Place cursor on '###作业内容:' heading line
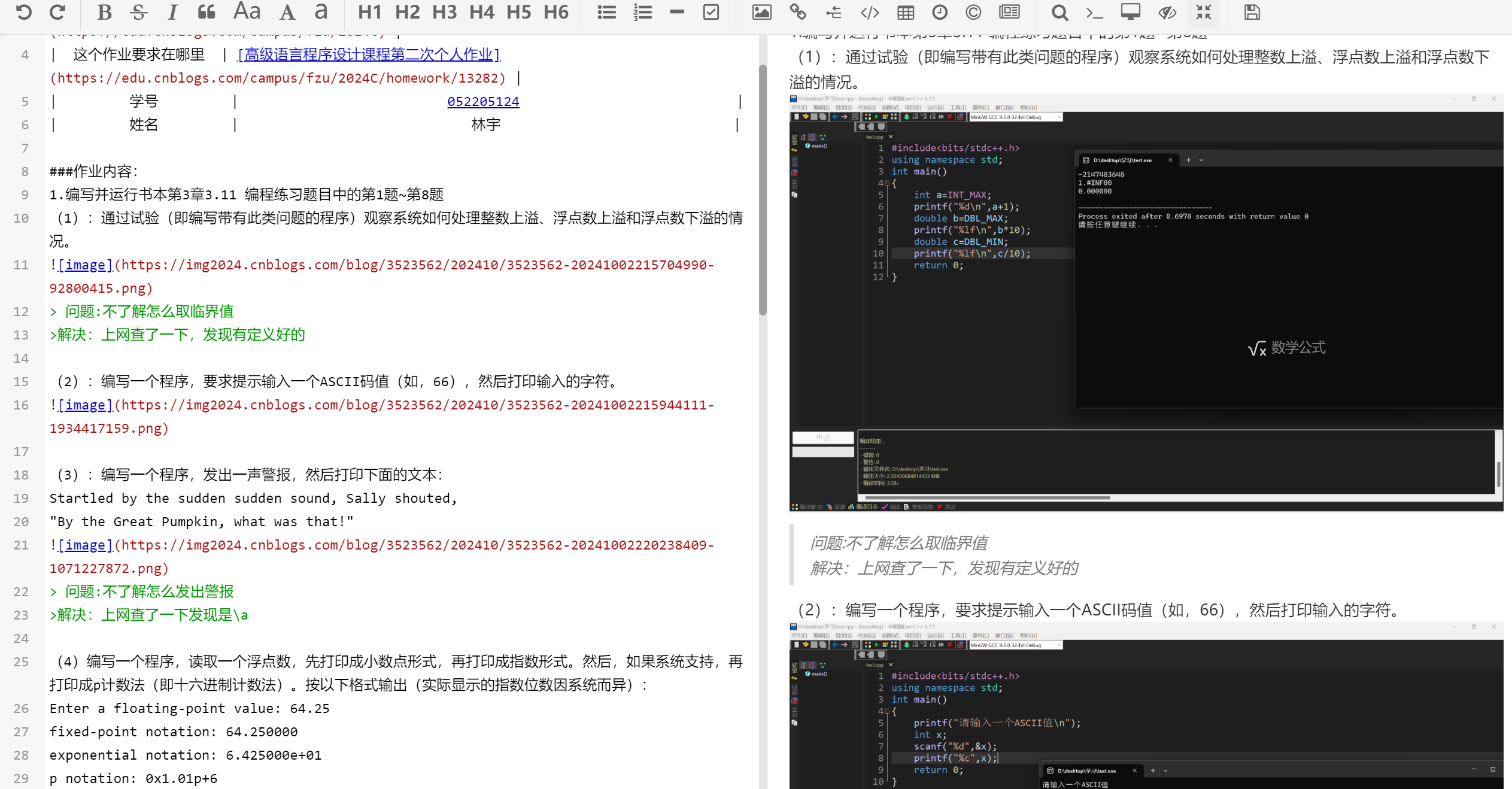This screenshot has height=789, width=1512. coord(94,171)
